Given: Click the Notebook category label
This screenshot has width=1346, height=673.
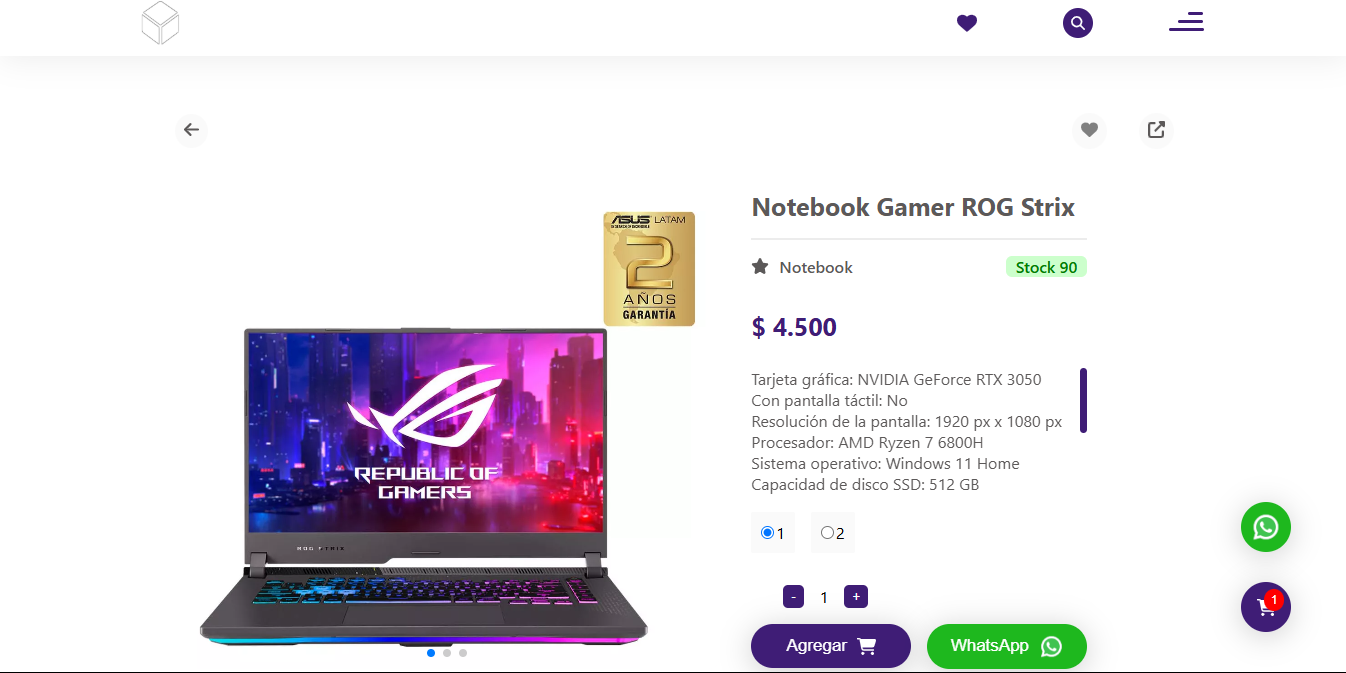Looking at the screenshot, I should (816, 267).
